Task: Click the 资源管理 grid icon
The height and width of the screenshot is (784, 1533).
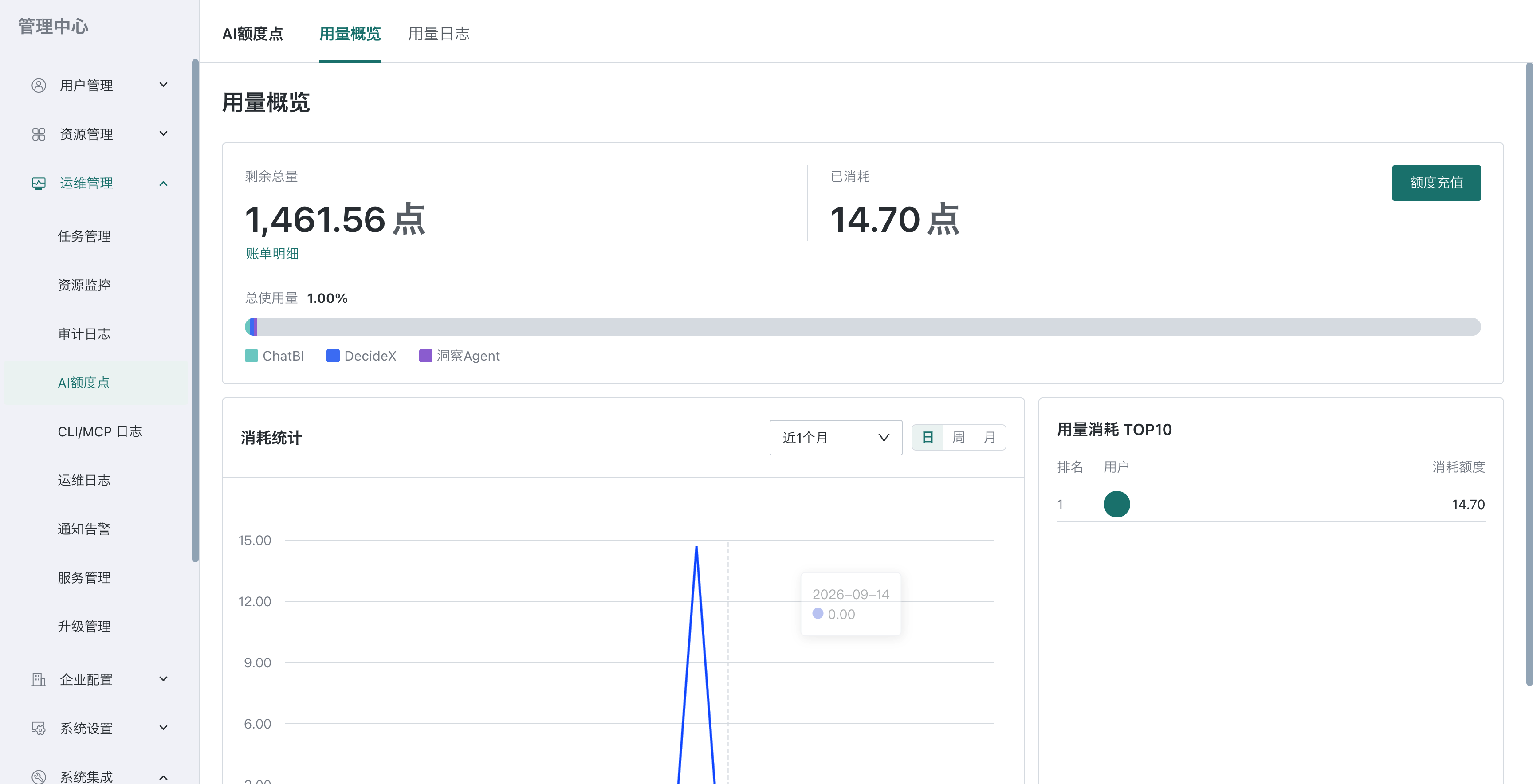Action: coord(39,134)
